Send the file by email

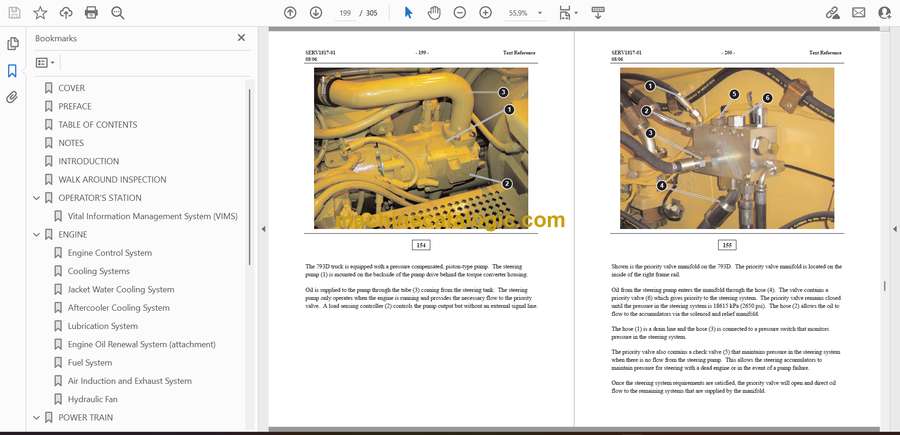859,13
